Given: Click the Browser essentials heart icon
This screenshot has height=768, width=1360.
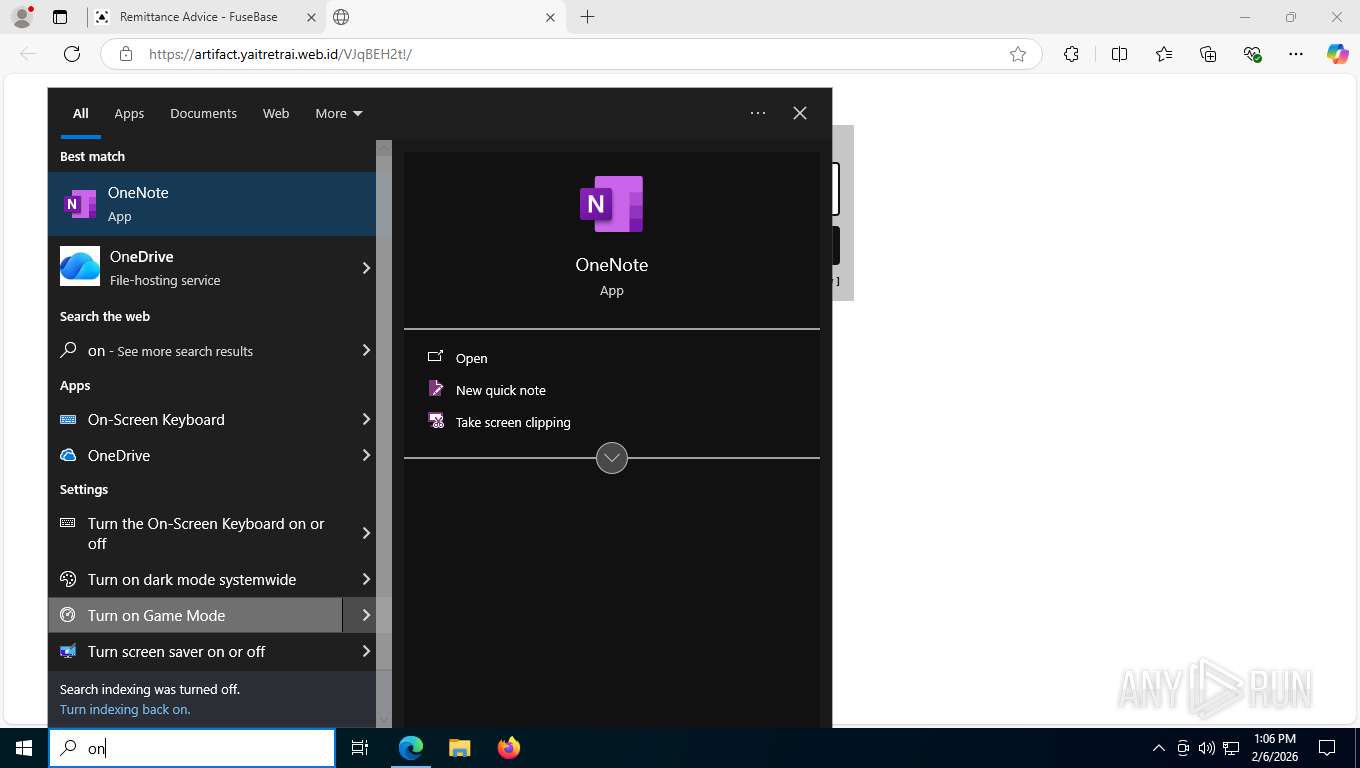Looking at the screenshot, I should 1252,54.
